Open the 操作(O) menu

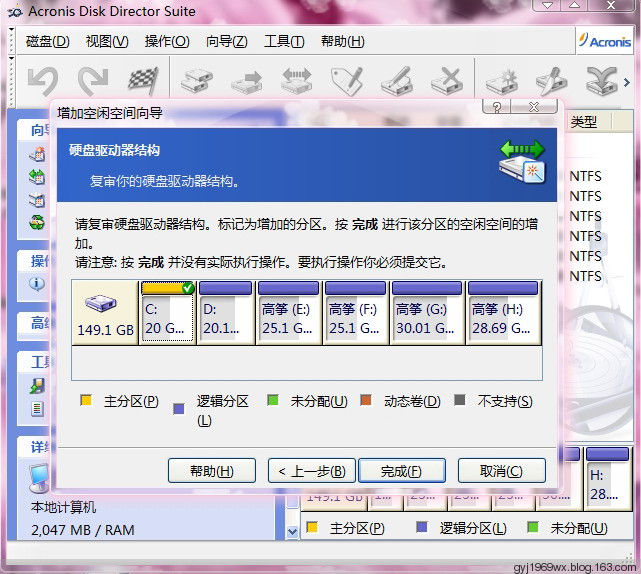click(x=167, y=41)
